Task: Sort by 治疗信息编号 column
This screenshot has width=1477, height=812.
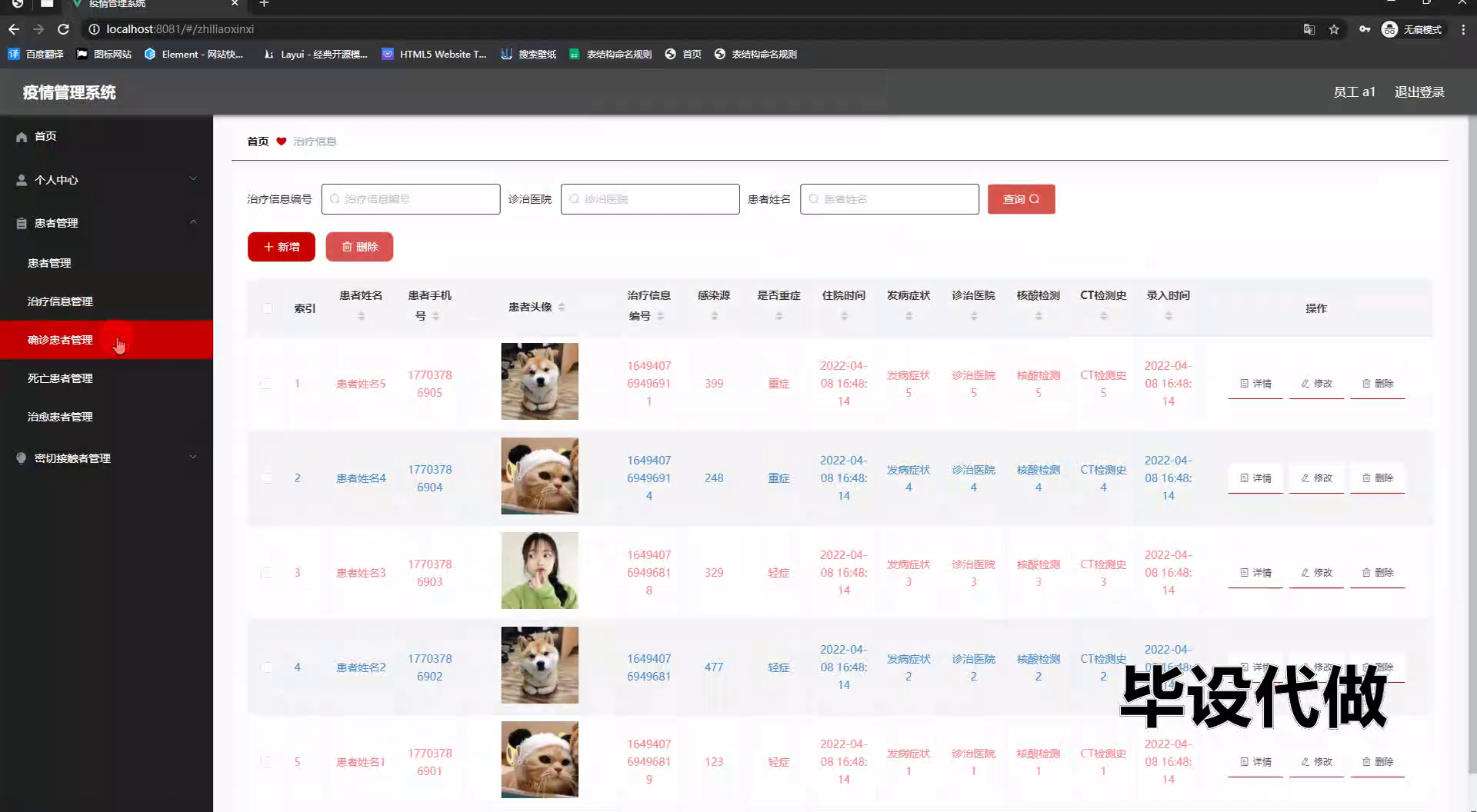Action: click(x=661, y=316)
